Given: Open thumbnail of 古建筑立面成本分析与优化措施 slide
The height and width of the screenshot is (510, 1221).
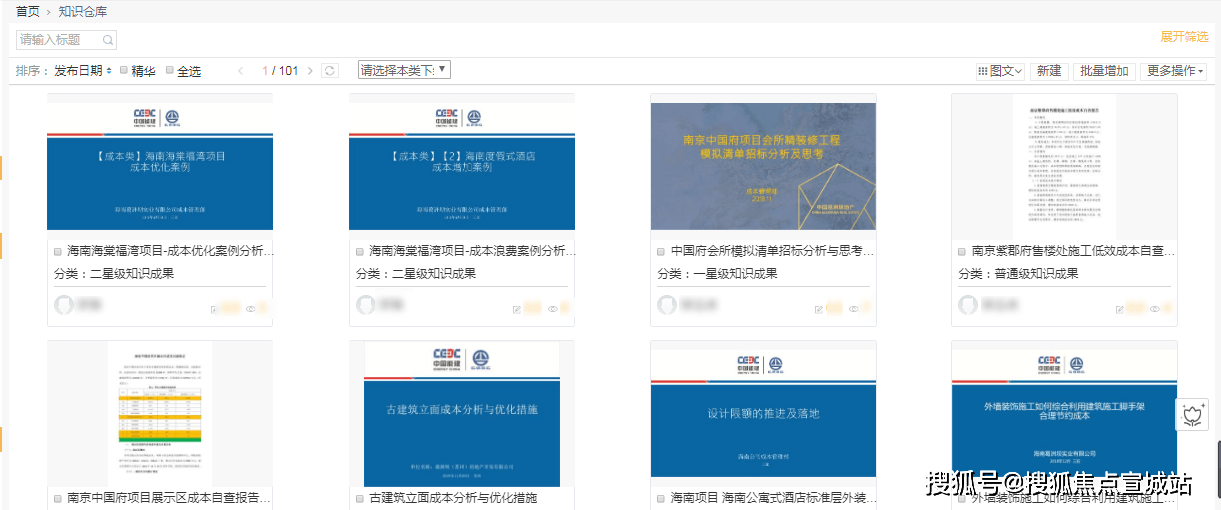Looking at the screenshot, I should (x=462, y=415).
